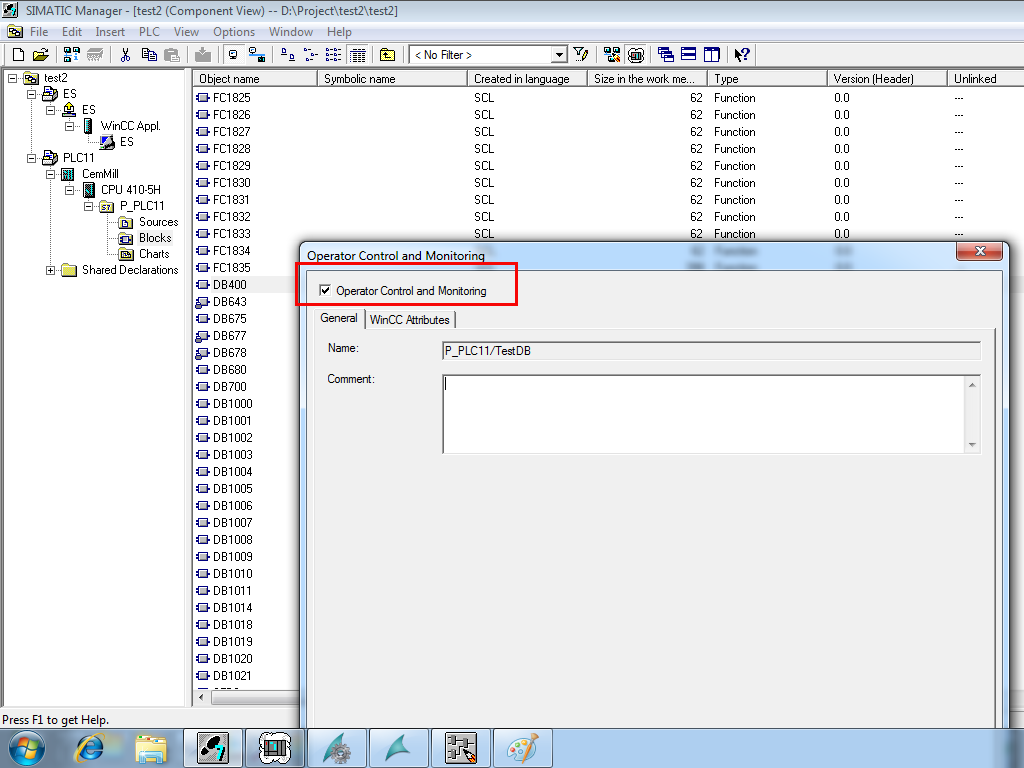
Task: Click the Comment text area
Action: [x=705, y=414]
